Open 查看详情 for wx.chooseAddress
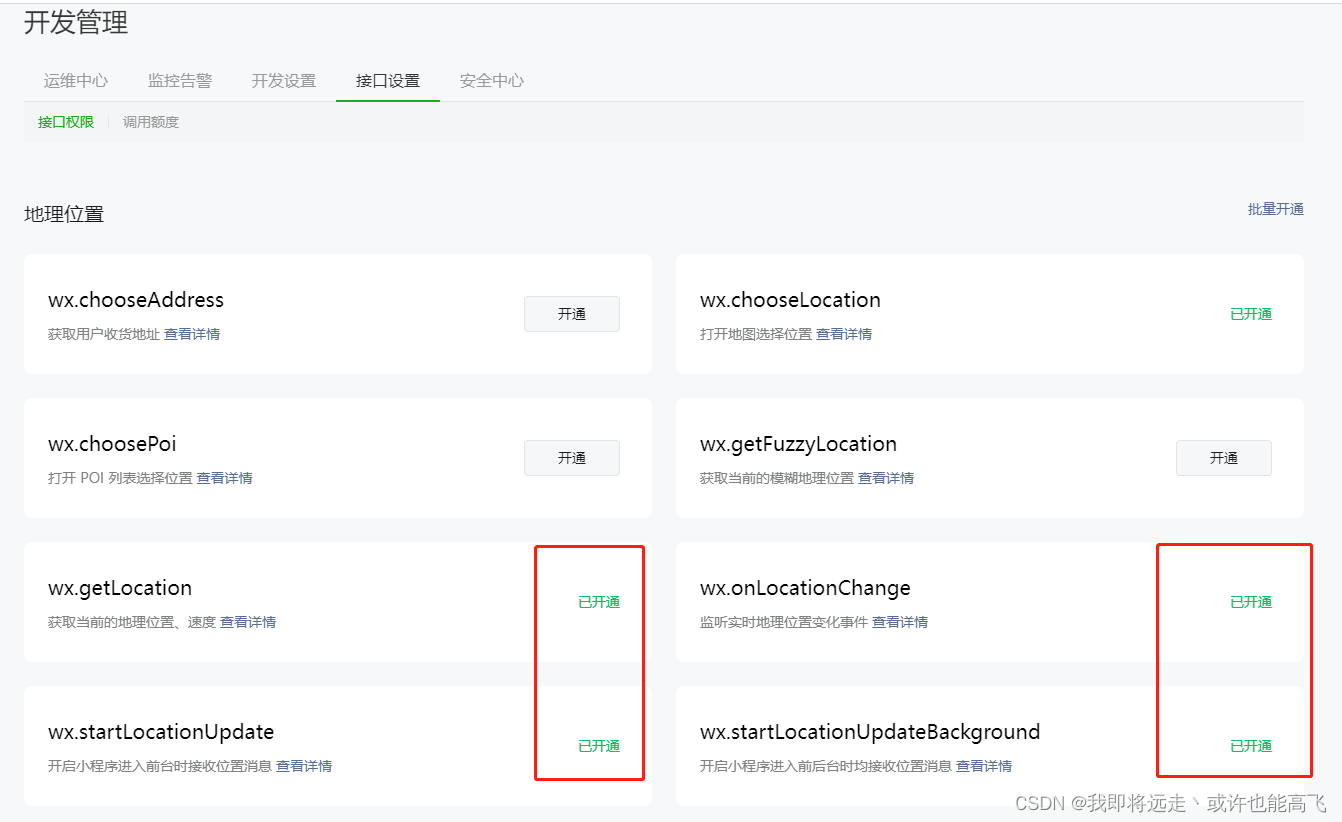This screenshot has width=1342, height=822. coord(193,333)
